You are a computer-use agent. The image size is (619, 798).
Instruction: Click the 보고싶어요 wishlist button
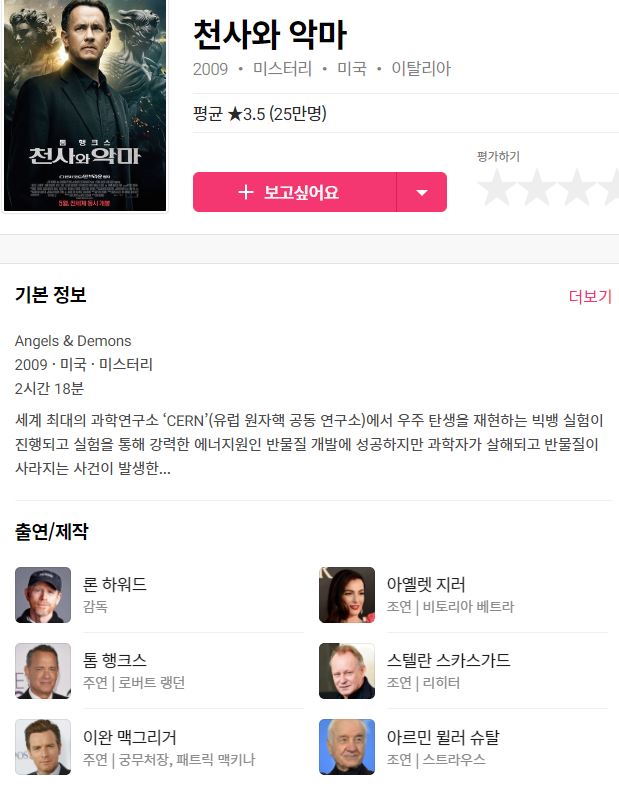pyautogui.click(x=294, y=192)
